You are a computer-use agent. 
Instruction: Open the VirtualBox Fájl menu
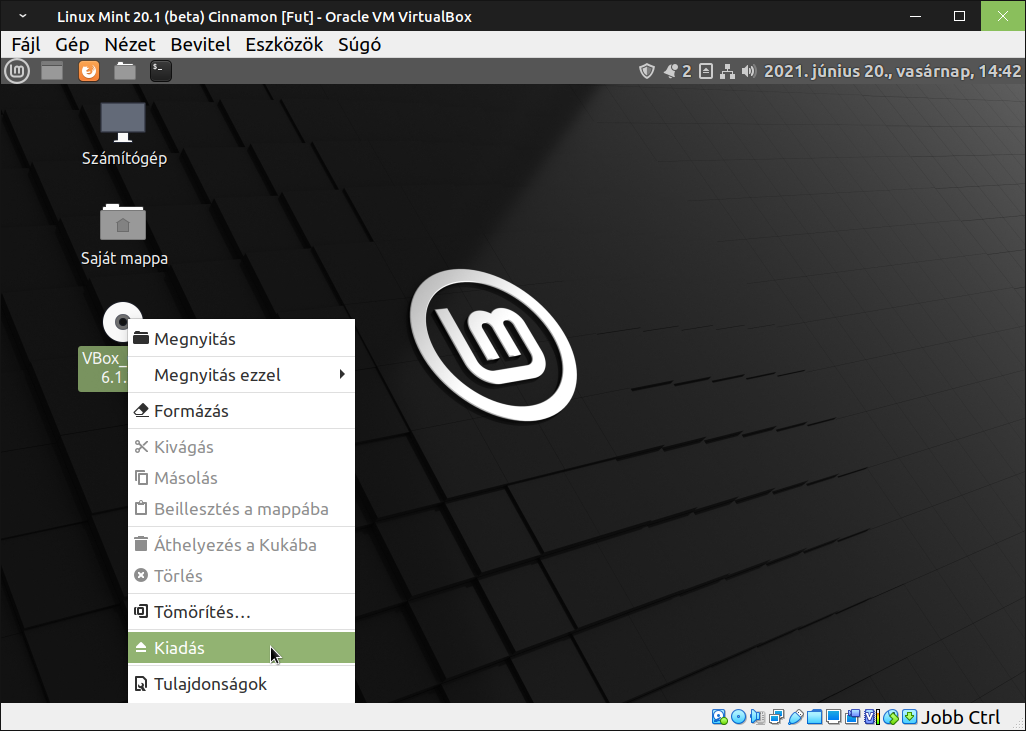point(26,45)
